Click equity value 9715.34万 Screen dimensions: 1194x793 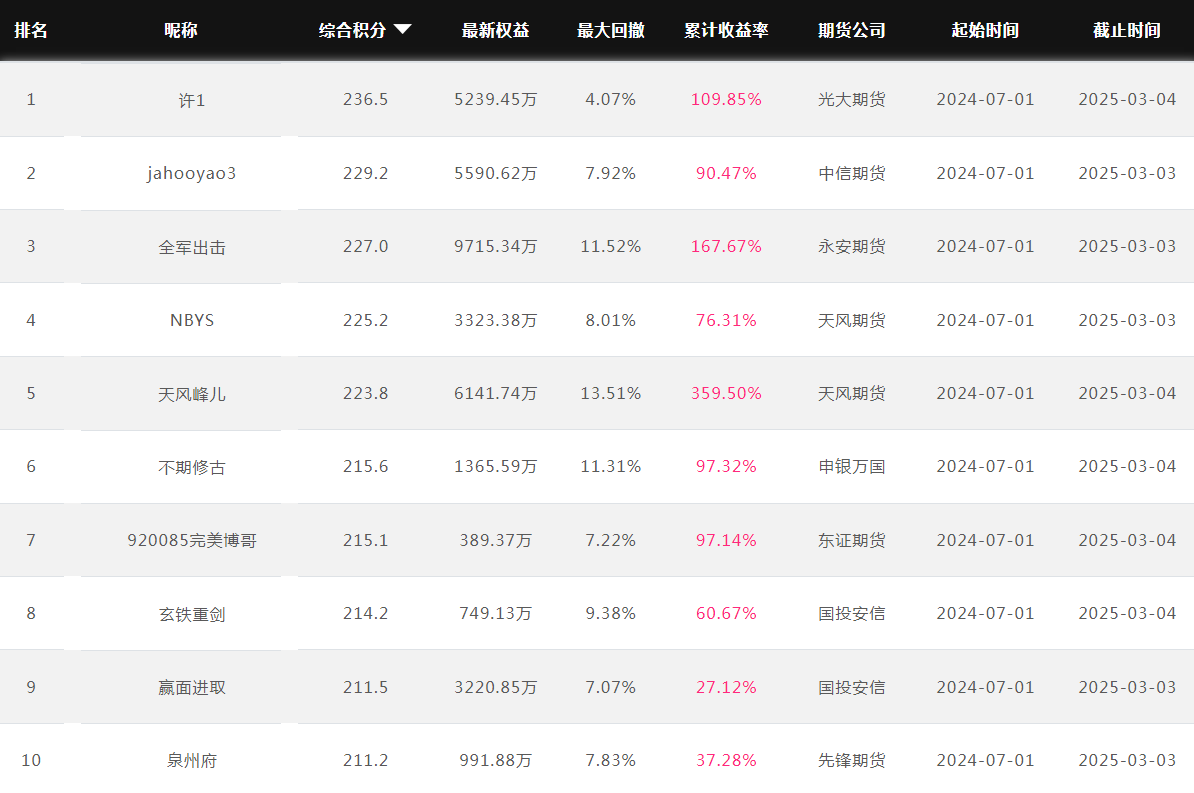pyautogui.click(x=496, y=247)
